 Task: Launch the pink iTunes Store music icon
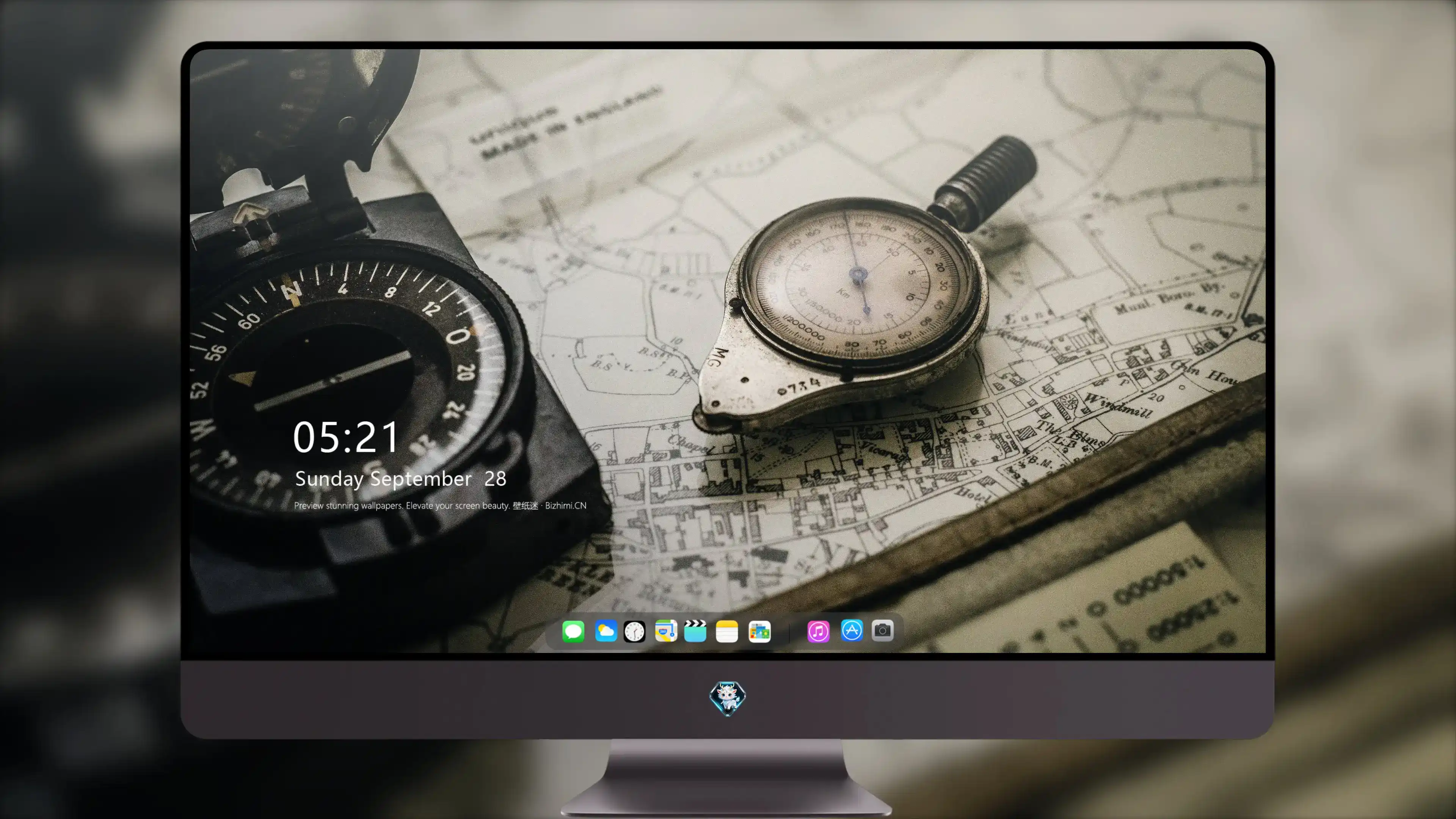coord(819,631)
